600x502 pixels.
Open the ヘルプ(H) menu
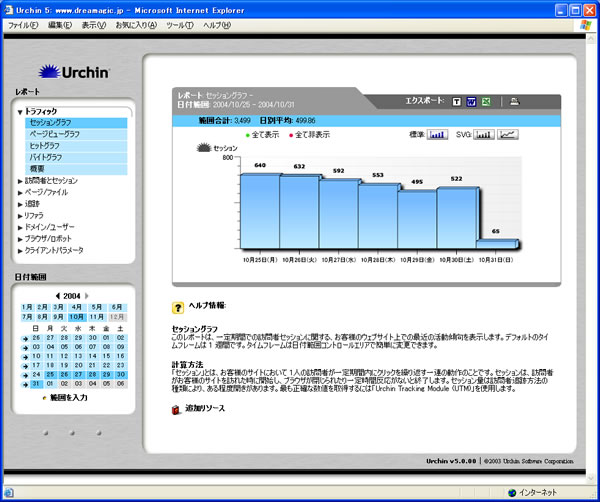[x=217, y=25]
